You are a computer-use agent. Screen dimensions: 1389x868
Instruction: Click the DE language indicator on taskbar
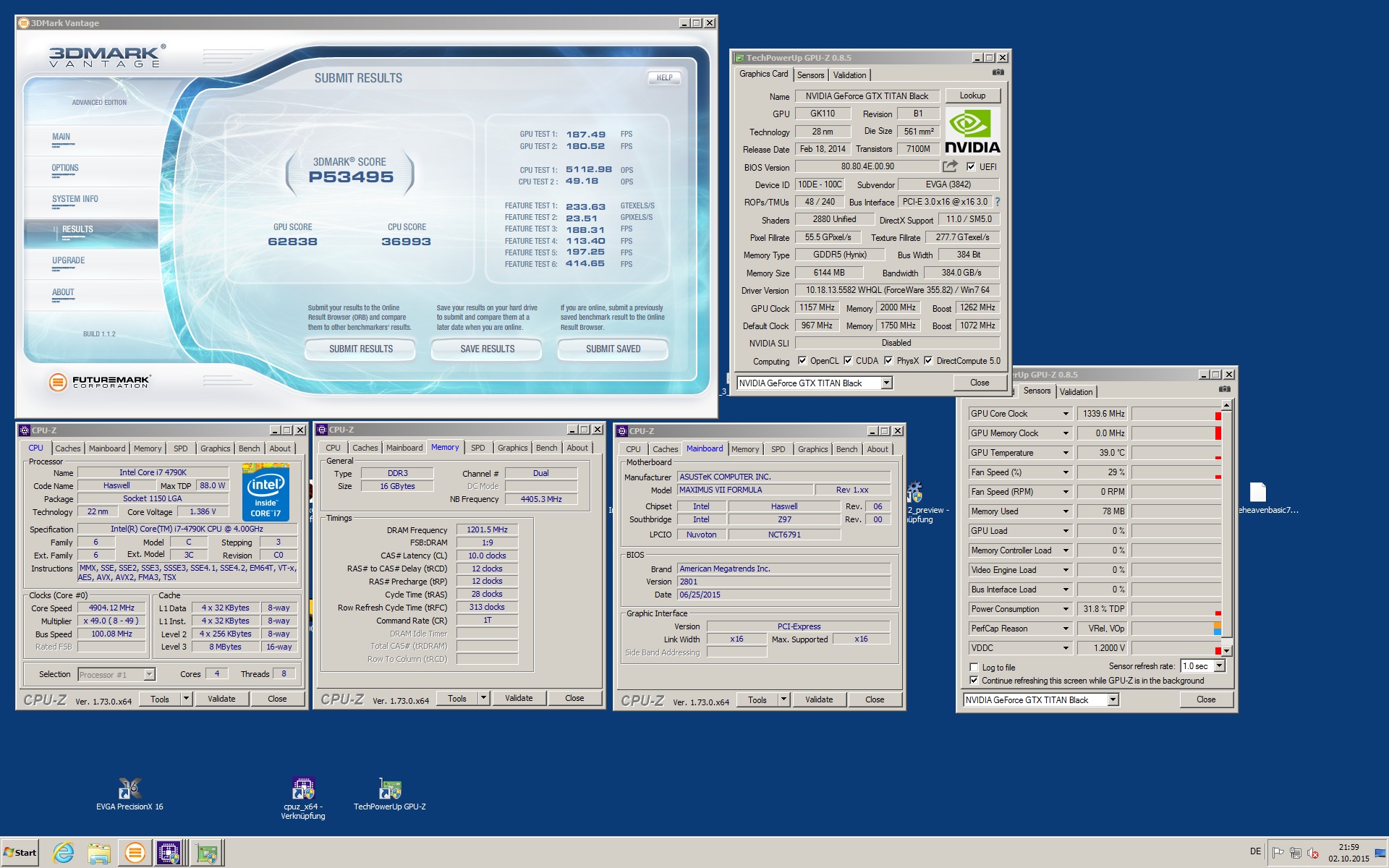click(1255, 851)
